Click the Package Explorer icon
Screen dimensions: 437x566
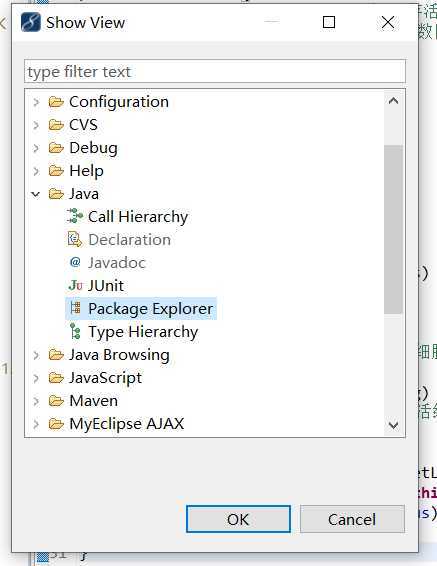[75, 308]
